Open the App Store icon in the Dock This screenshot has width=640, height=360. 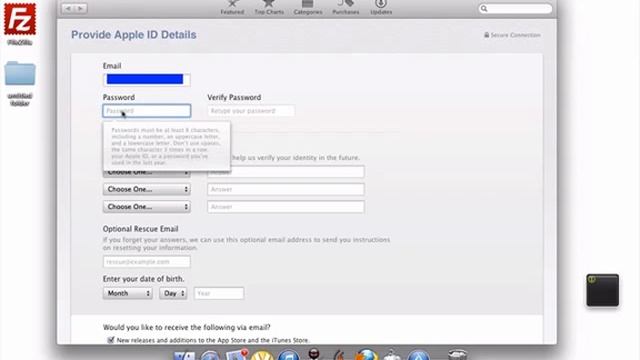pos(418,356)
